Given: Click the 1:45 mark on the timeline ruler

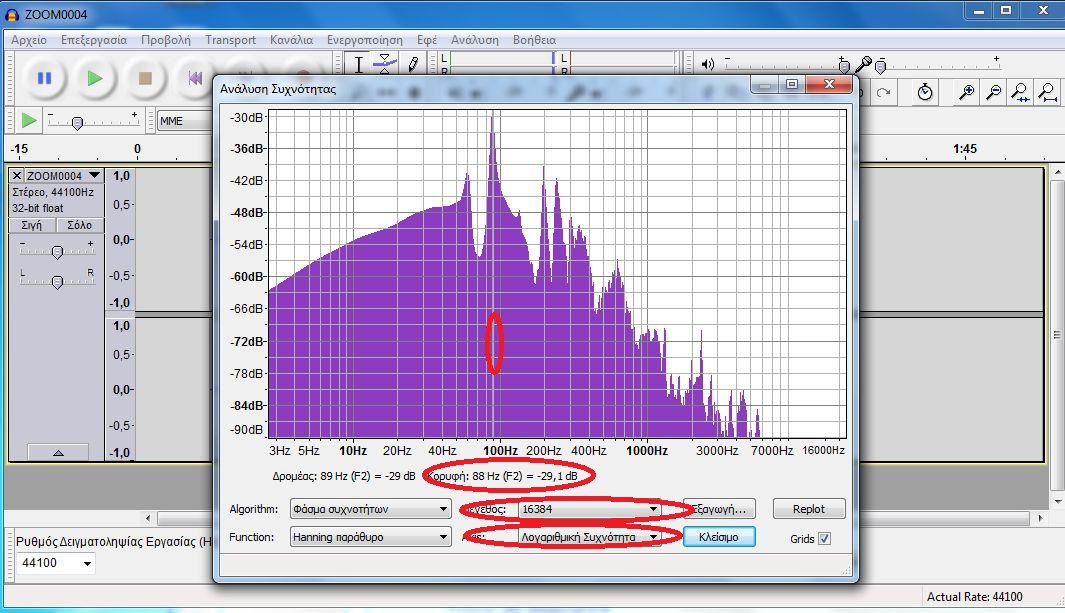Looking at the screenshot, I should tap(964, 149).
